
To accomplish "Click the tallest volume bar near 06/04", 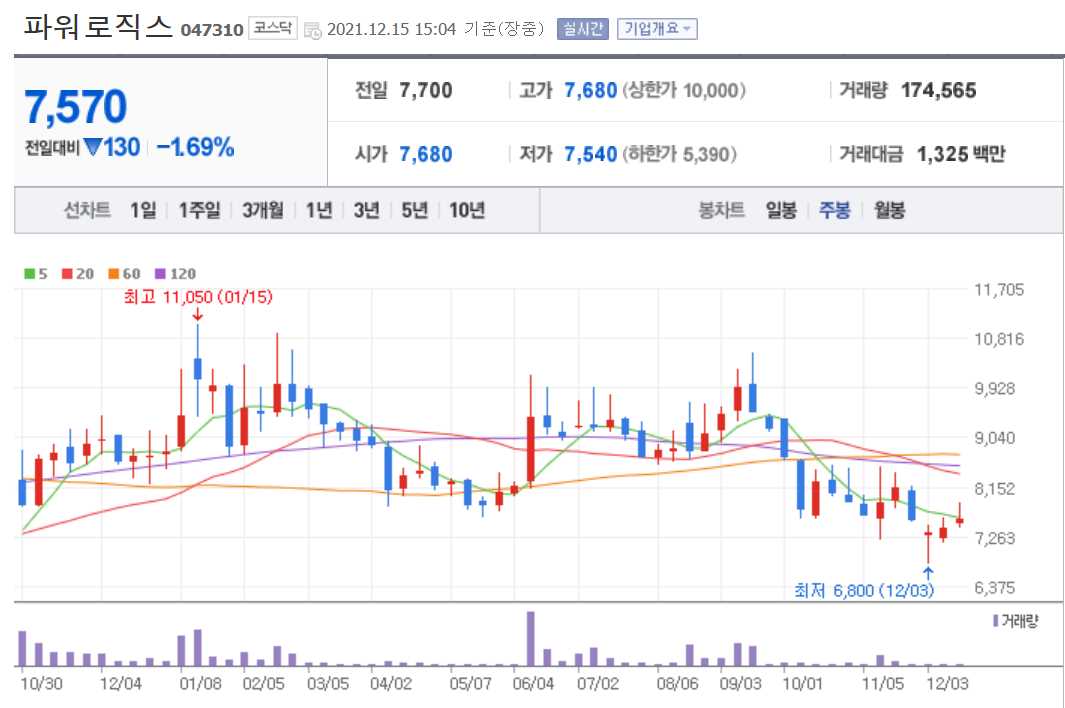I will pyautogui.click(x=531, y=640).
